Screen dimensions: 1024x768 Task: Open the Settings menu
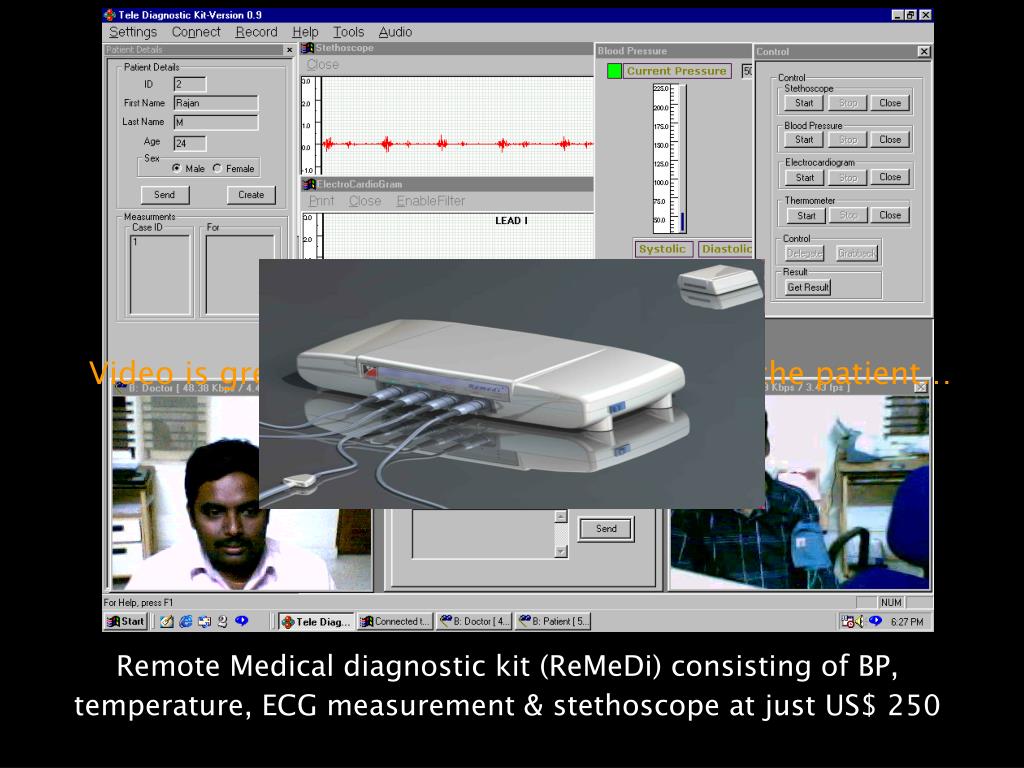133,32
